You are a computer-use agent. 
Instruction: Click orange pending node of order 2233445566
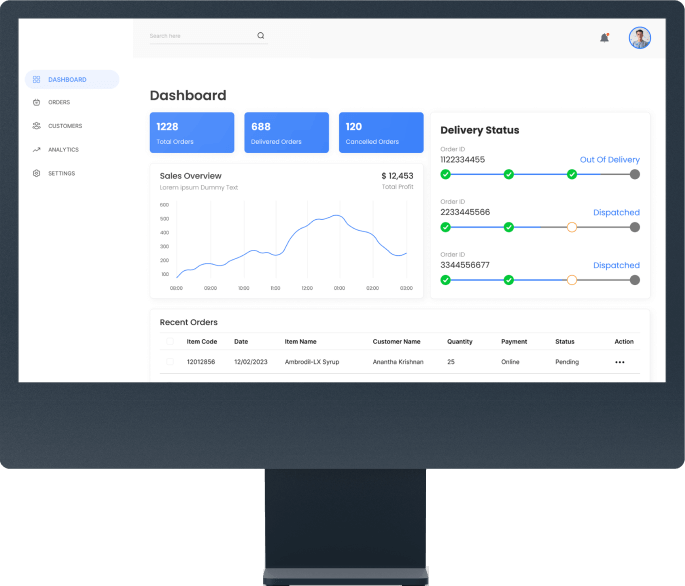pos(572,227)
